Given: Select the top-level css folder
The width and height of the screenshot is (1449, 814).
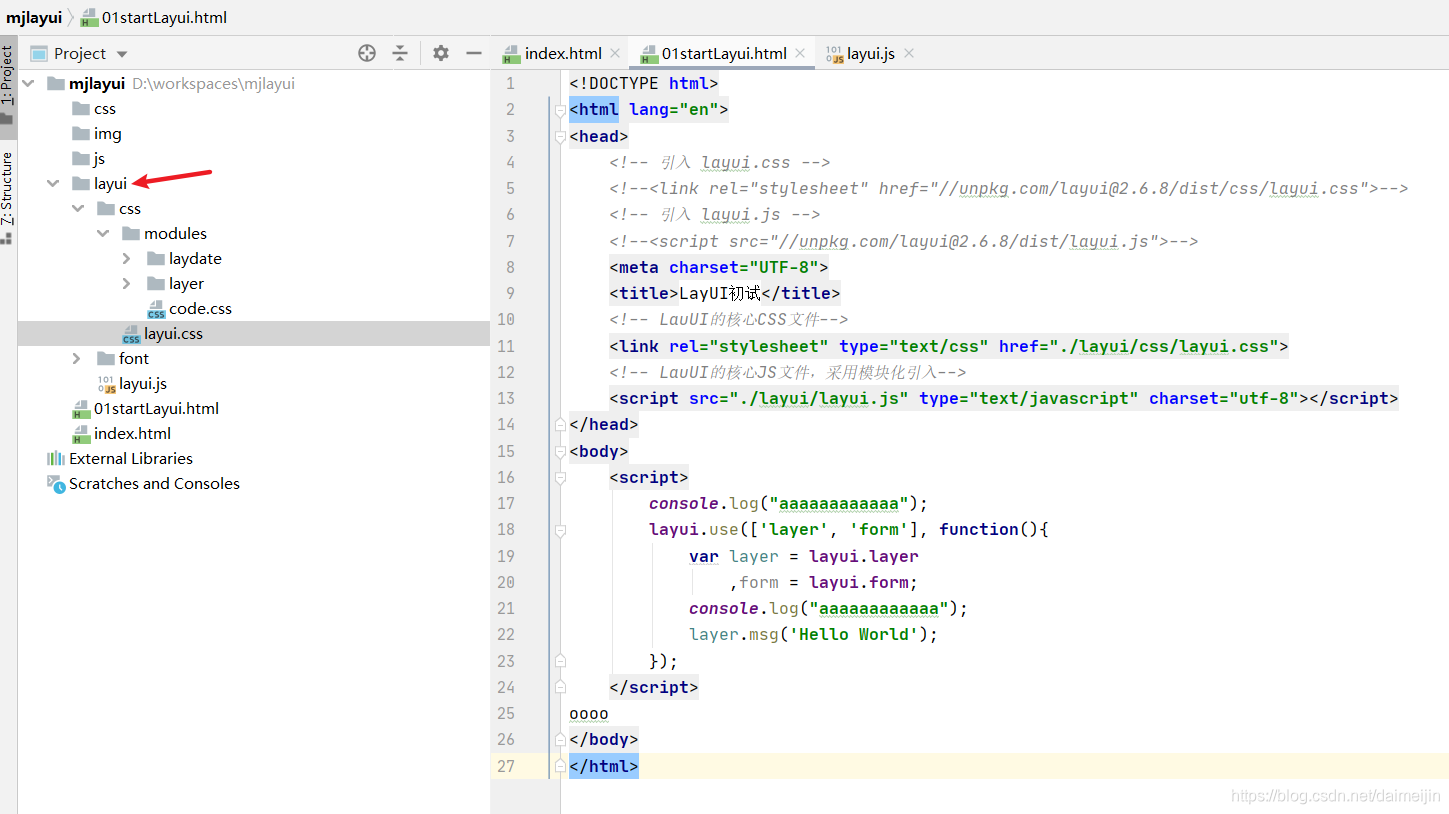Looking at the screenshot, I should pyautogui.click(x=105, y=109).
